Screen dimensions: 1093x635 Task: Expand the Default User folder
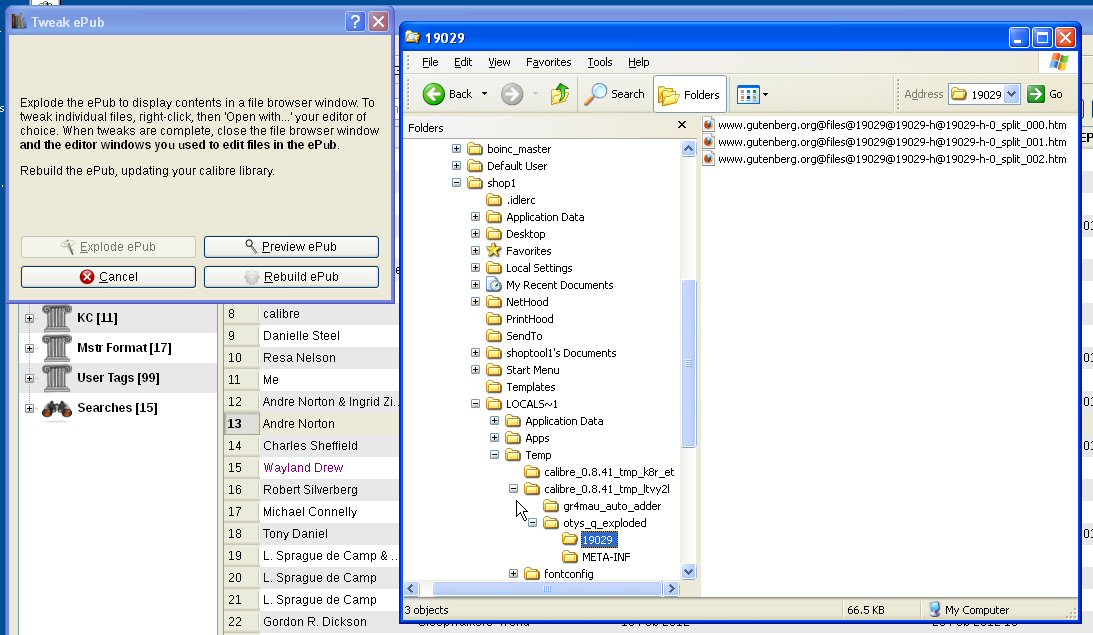point(456,165)
